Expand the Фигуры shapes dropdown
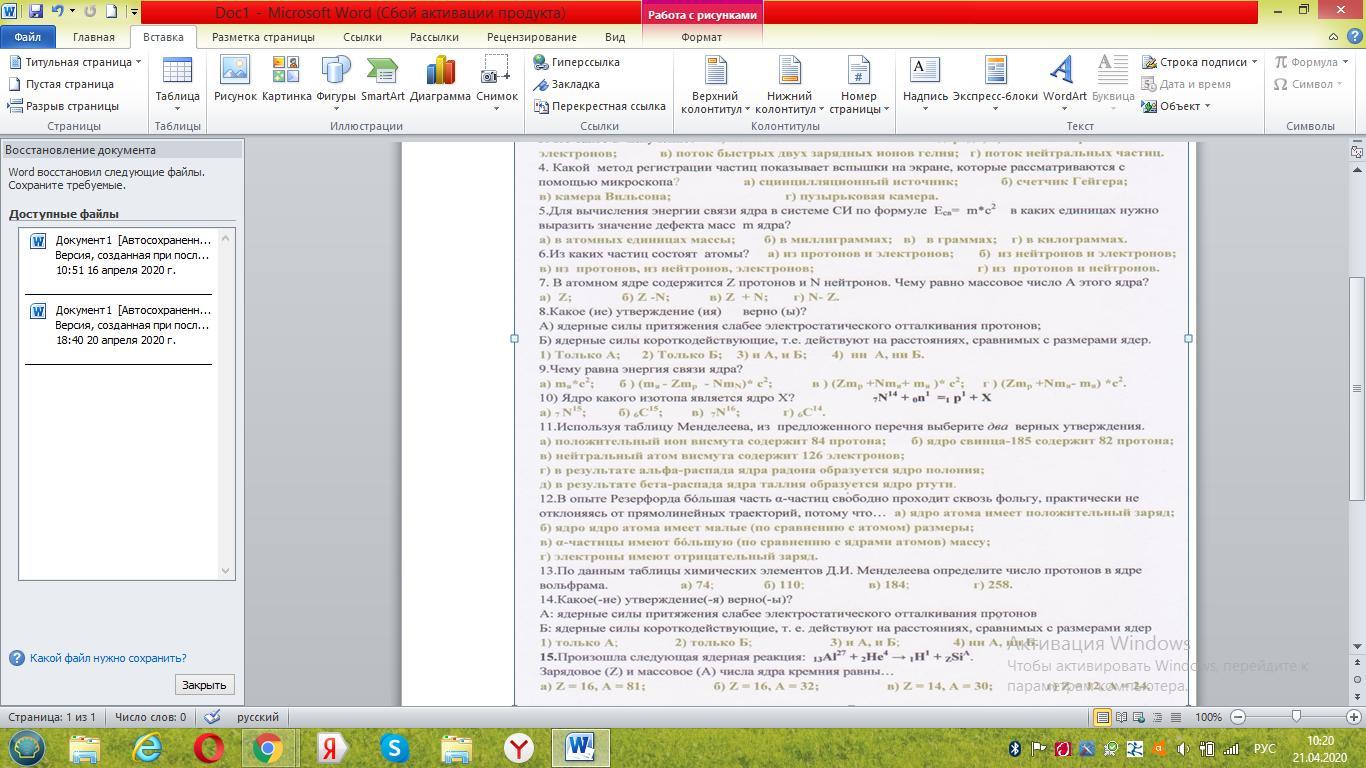 [x=336, y=82]
